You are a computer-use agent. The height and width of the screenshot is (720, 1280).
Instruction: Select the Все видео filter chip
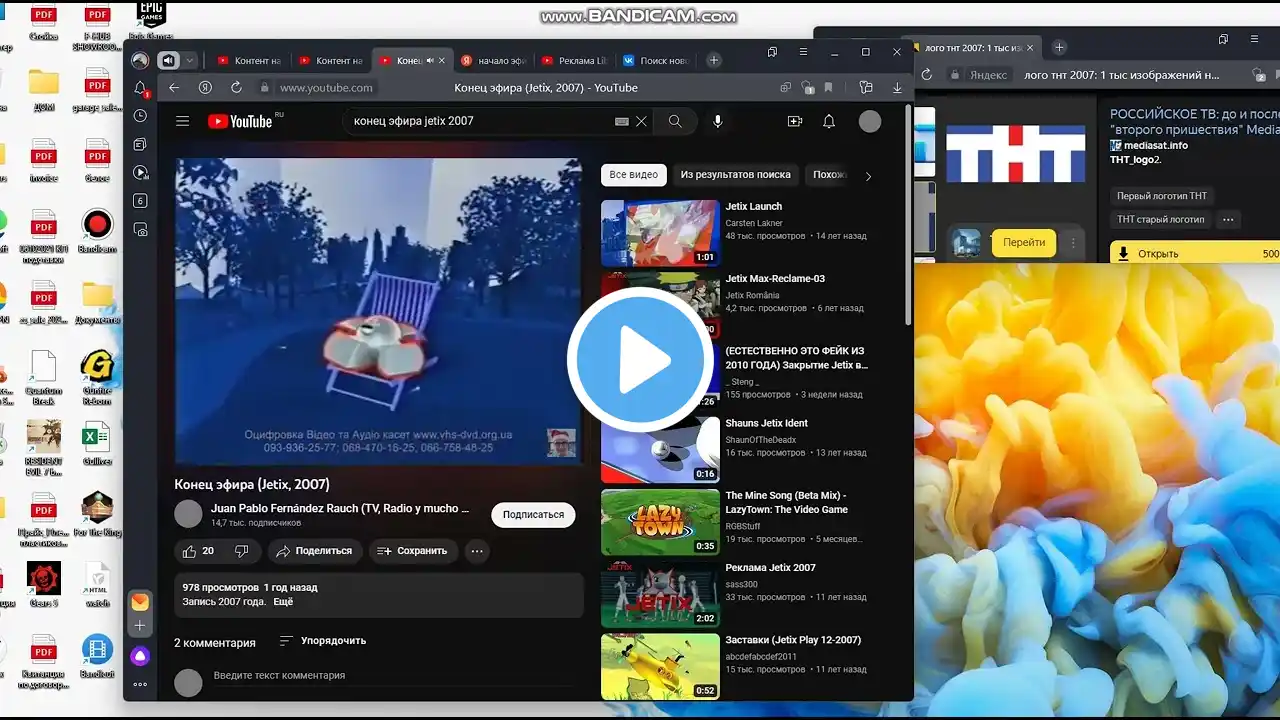click(634, 175)
